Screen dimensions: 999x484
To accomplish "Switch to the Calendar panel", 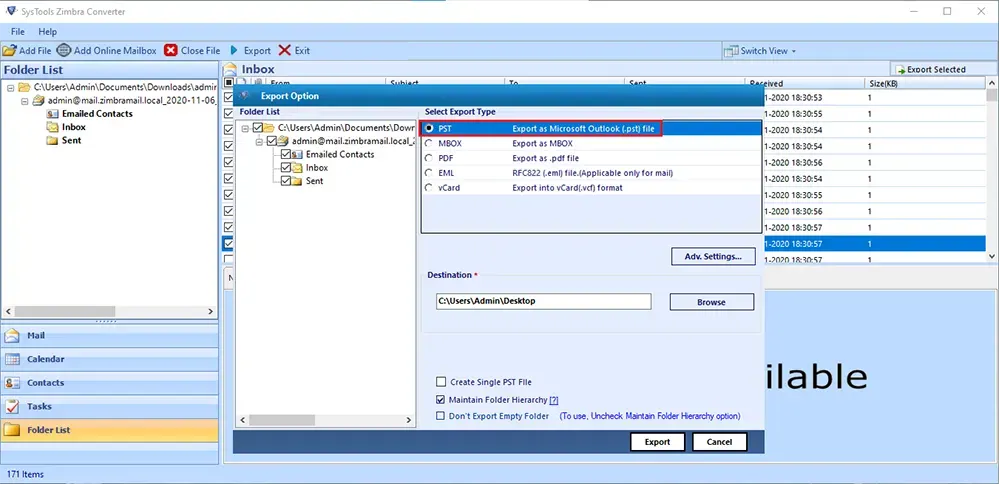I will [110, 359].
